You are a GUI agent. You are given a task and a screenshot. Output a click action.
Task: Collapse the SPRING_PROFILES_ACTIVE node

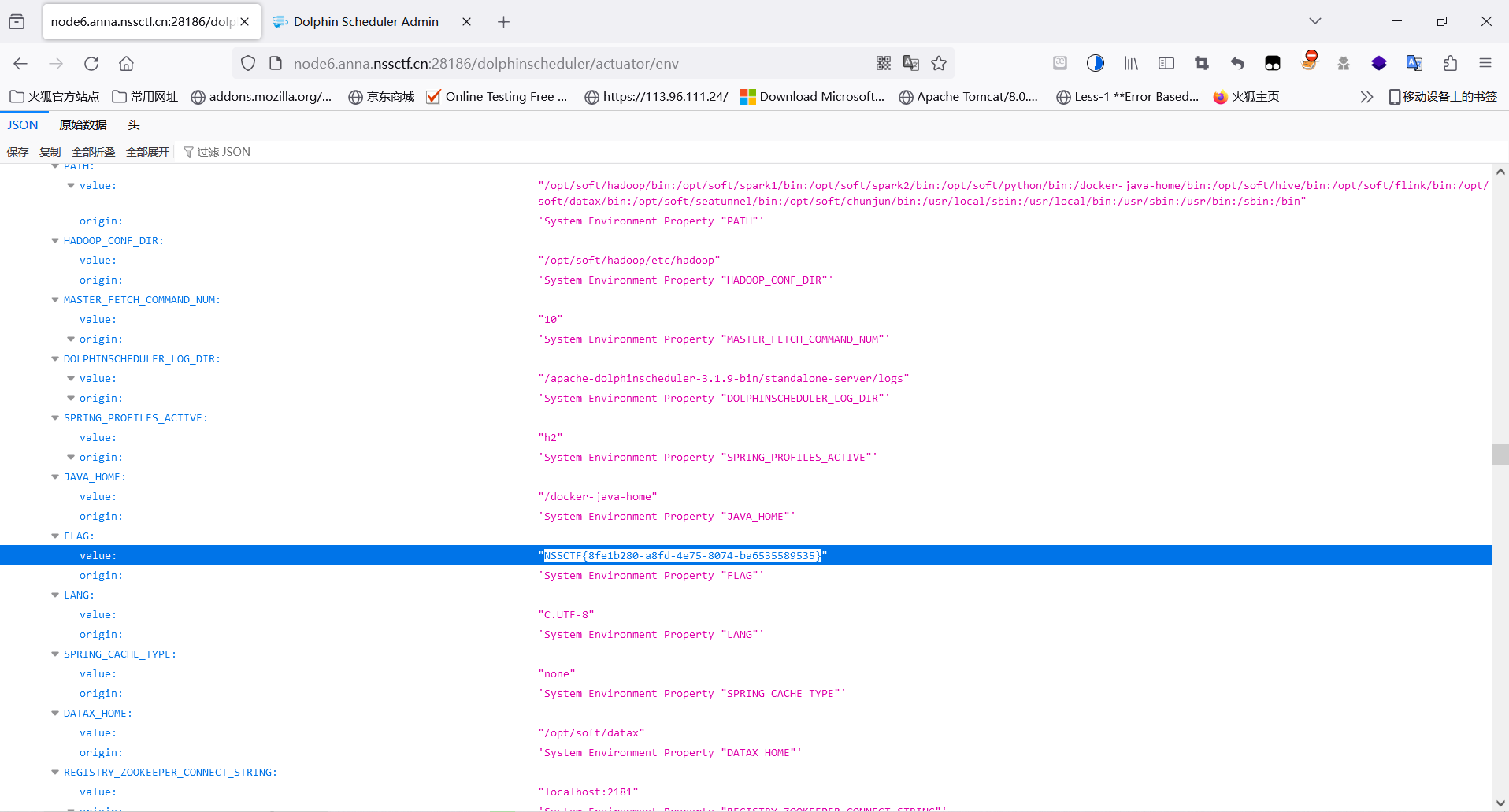(x=55, y=418)
